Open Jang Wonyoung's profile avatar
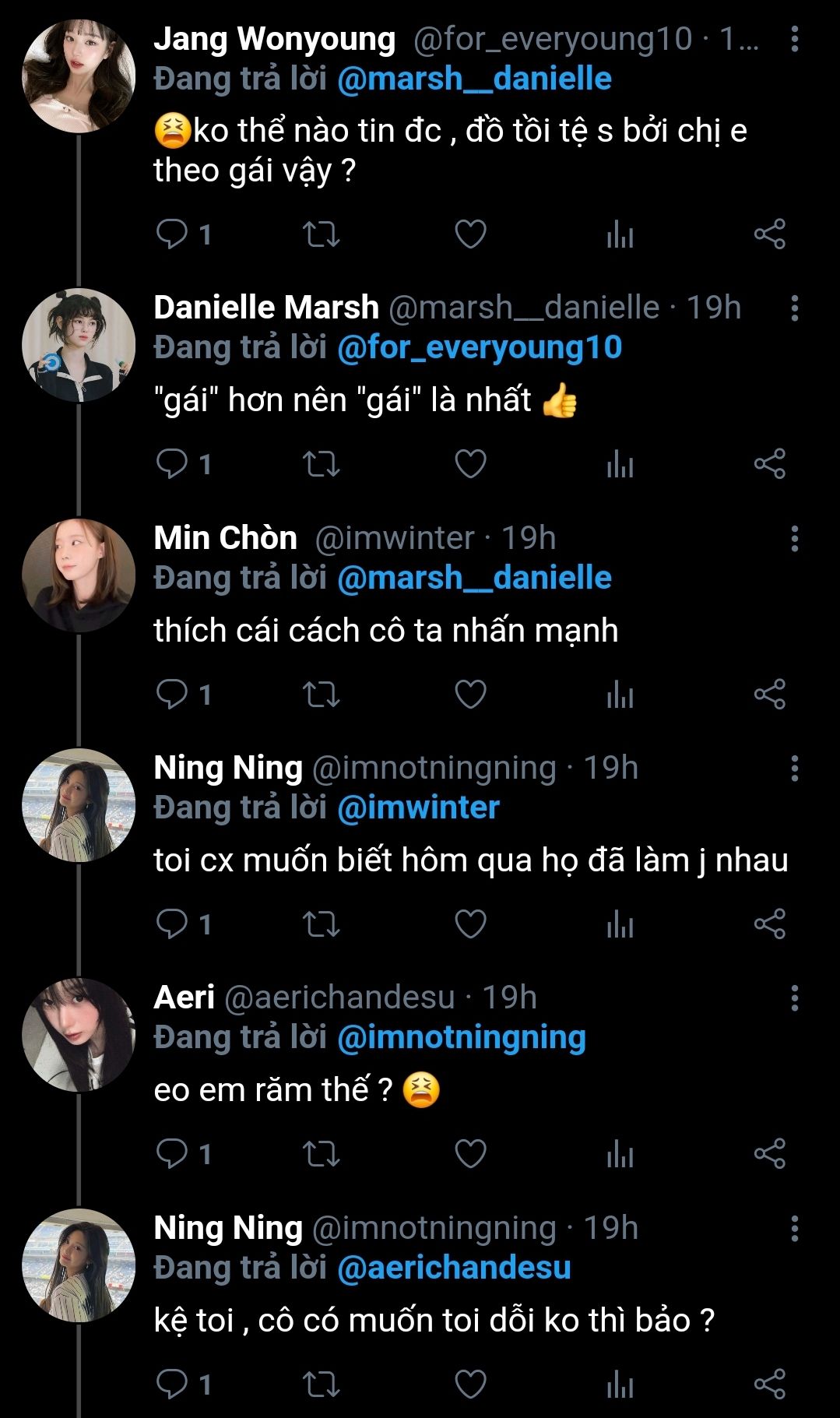 (x=79, y=76)
